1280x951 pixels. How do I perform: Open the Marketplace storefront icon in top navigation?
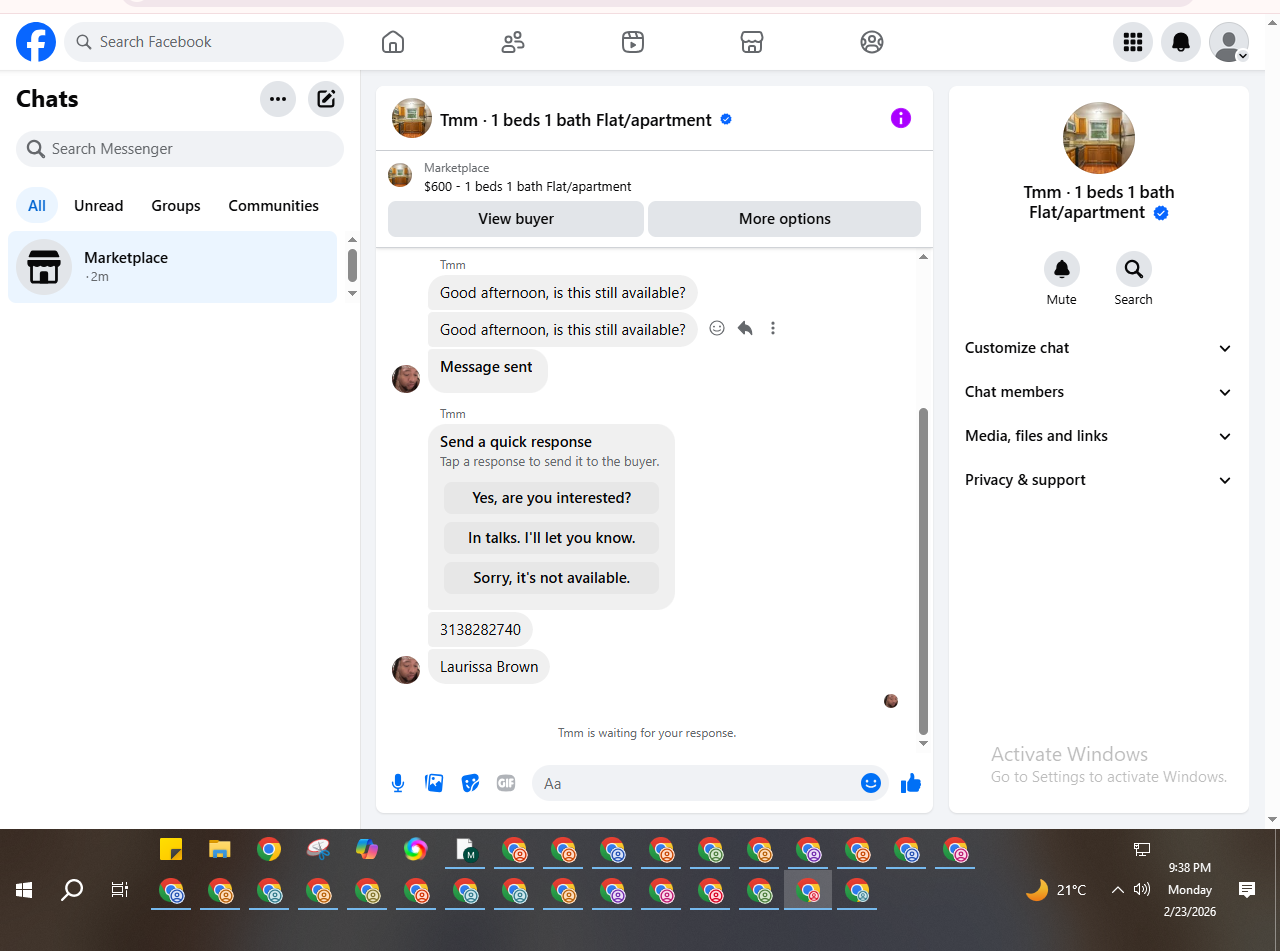[752, 42]
